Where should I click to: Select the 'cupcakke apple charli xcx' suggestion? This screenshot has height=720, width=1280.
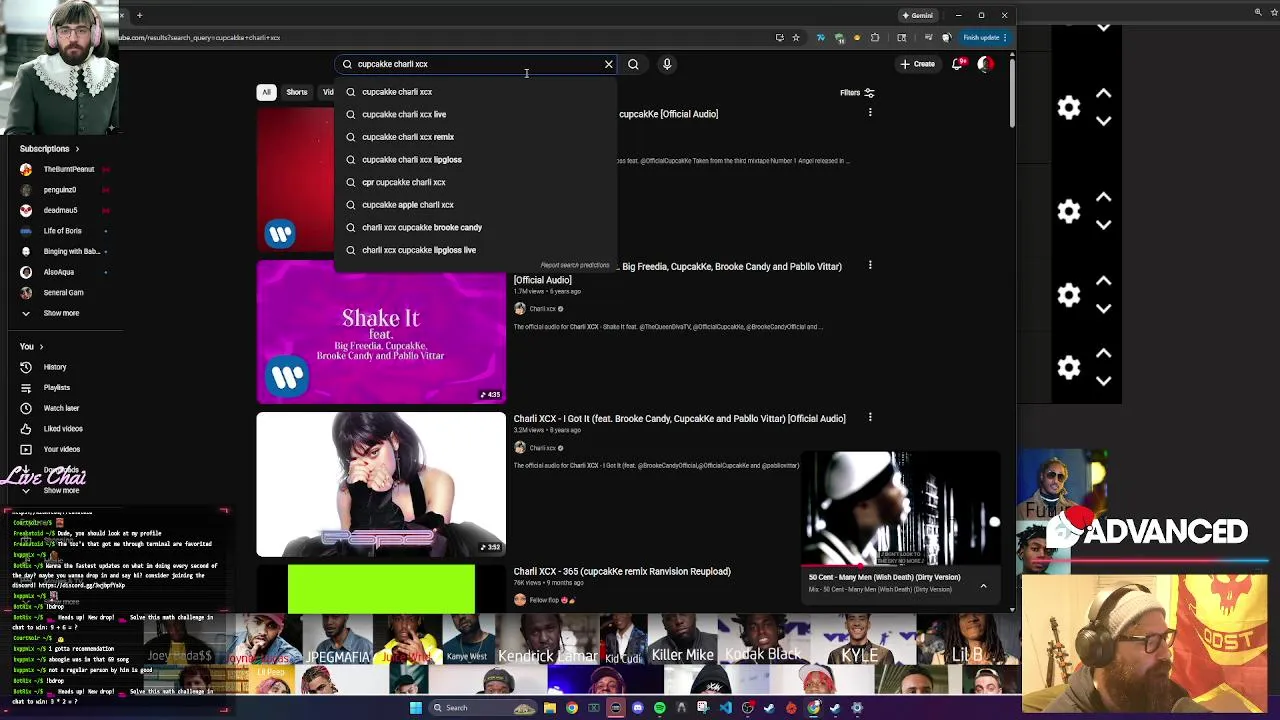tap(475, 205)
